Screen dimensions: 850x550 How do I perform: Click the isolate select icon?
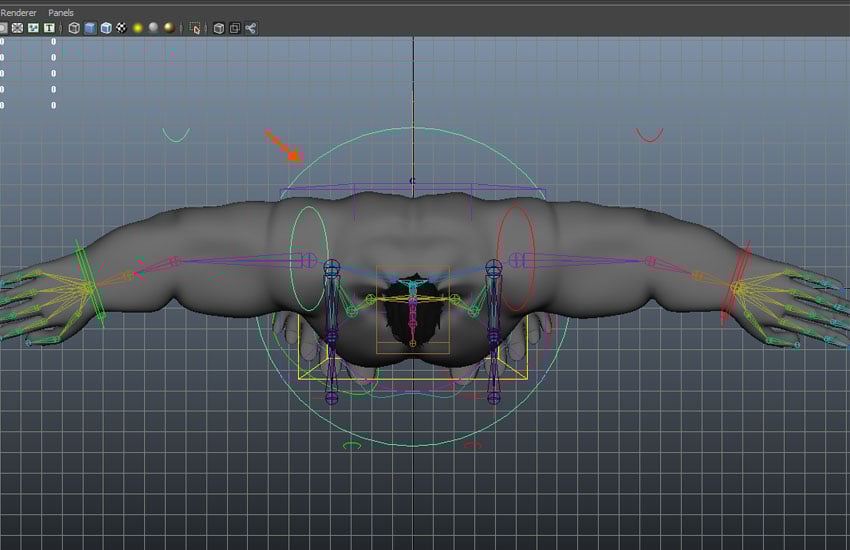pos(195,28)
